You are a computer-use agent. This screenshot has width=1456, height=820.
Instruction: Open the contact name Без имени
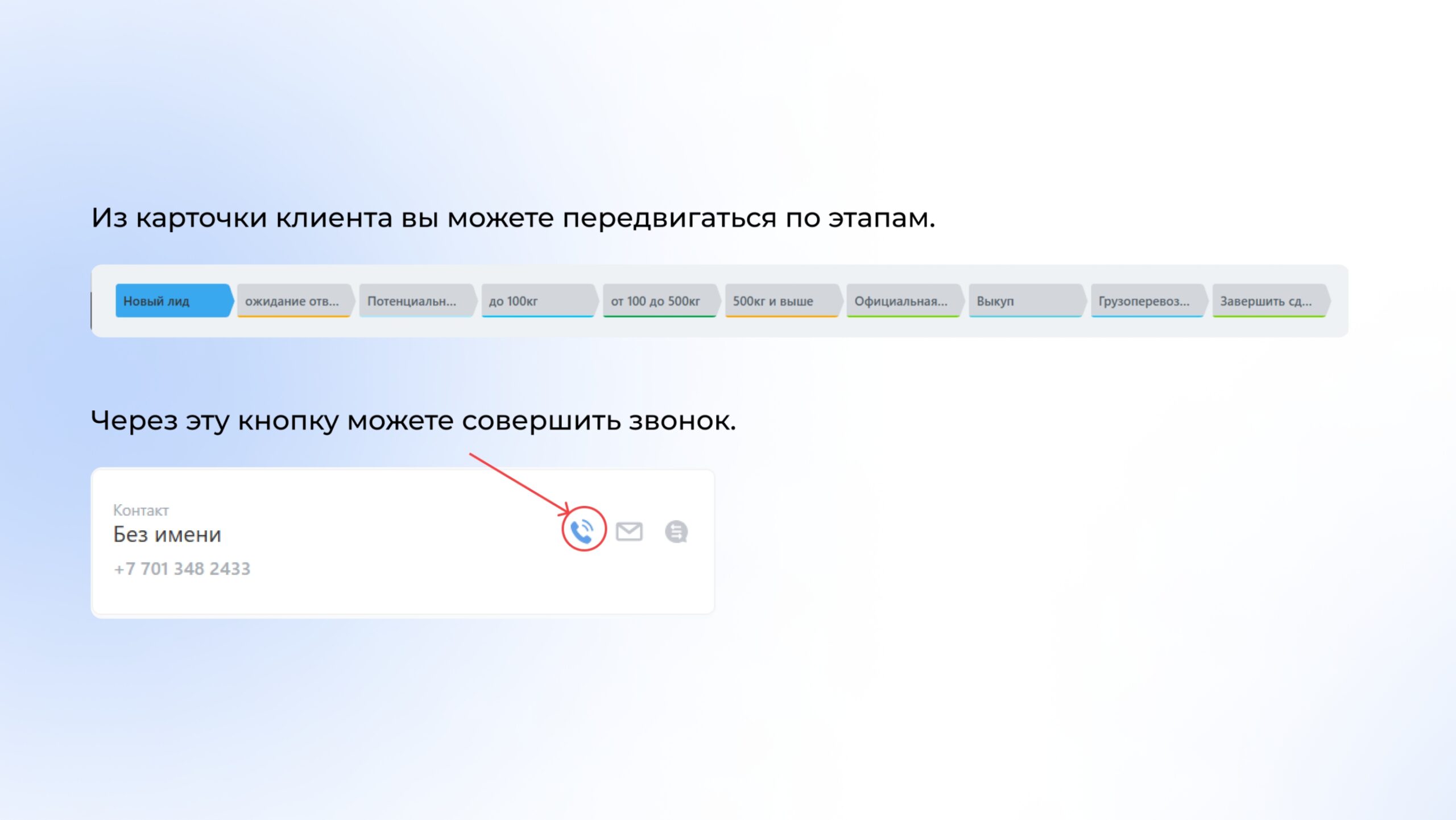[x=167, y=534]
